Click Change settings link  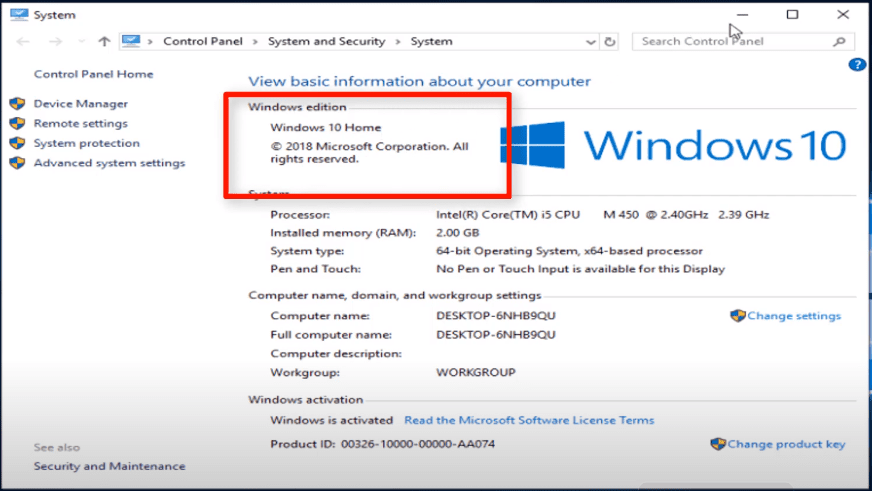coord(794,316)
